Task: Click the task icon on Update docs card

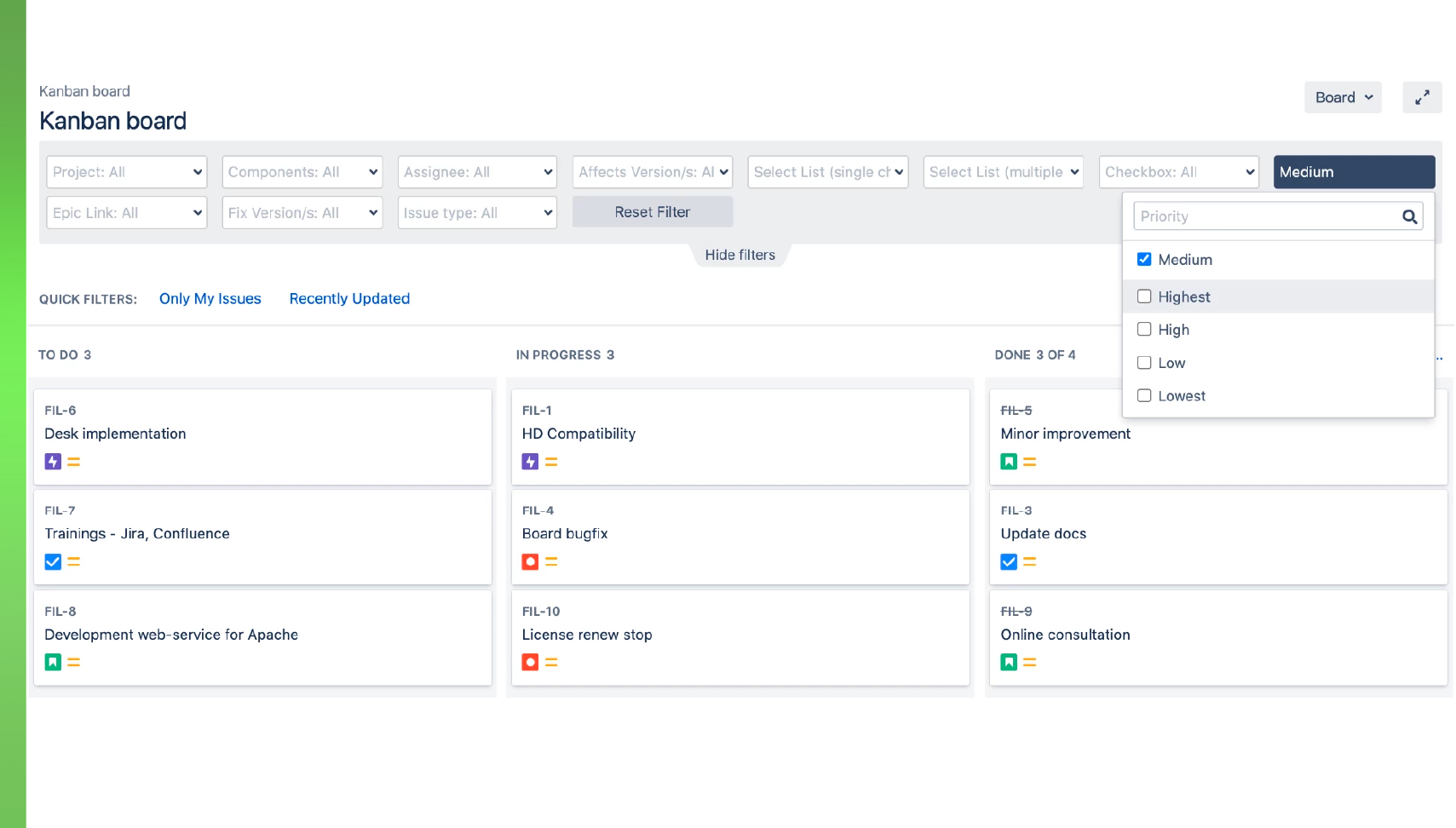Action: click(1009, 562)
